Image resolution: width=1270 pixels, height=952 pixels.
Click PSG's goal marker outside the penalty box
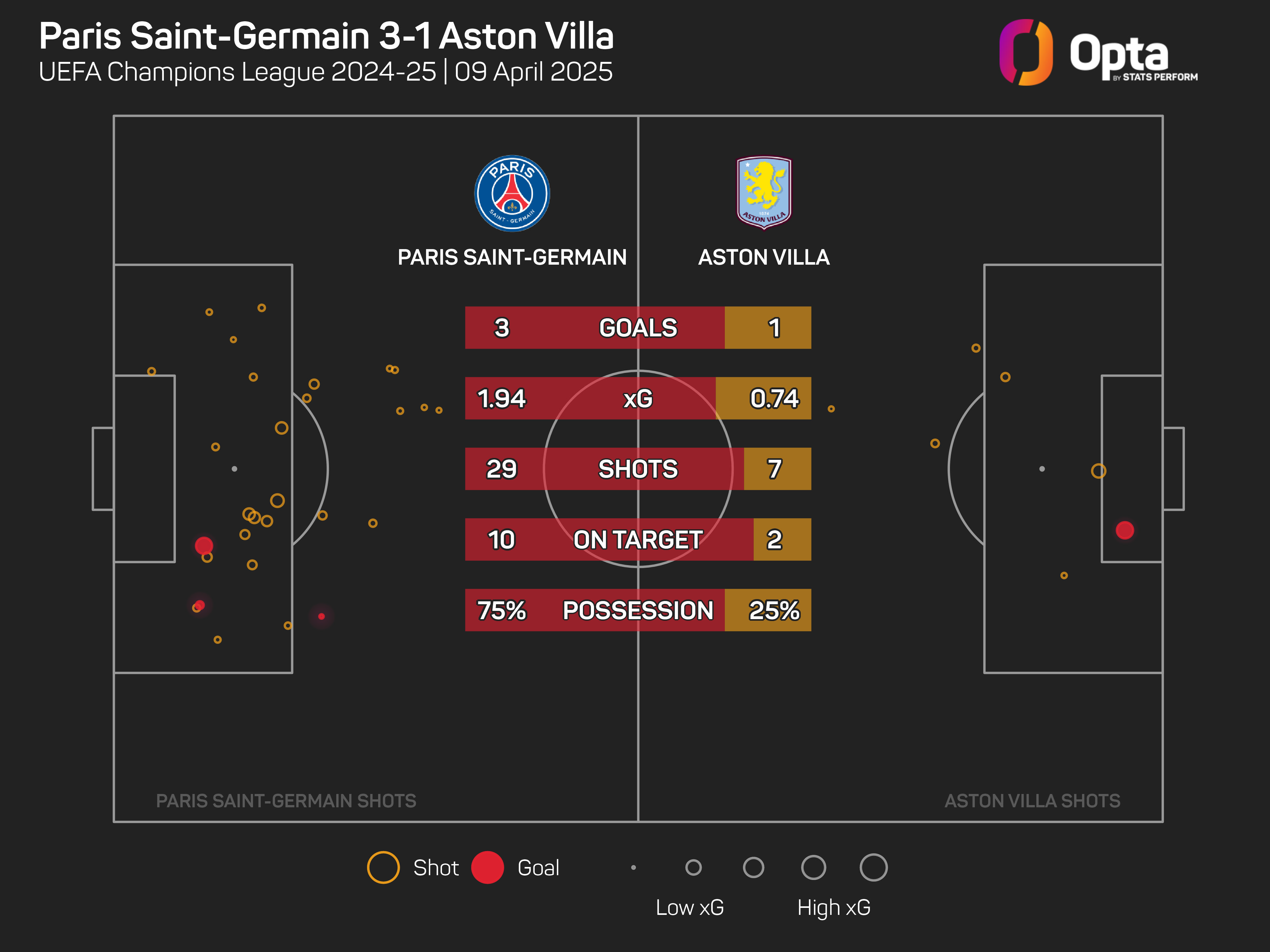[x=322, y=616]
